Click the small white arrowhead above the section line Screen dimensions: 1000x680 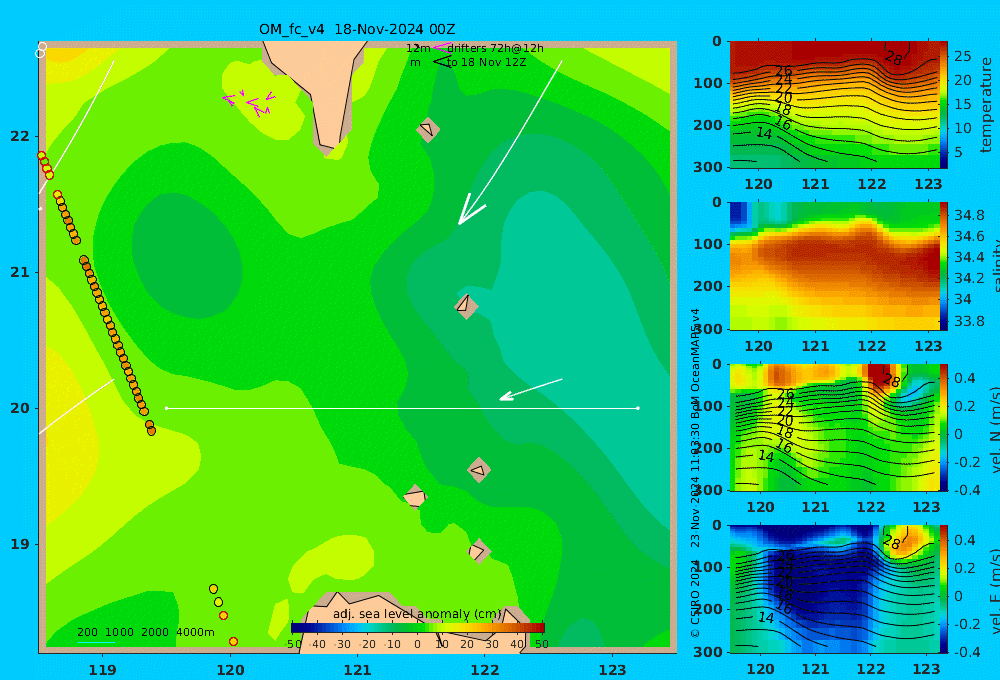click(507, 397)
